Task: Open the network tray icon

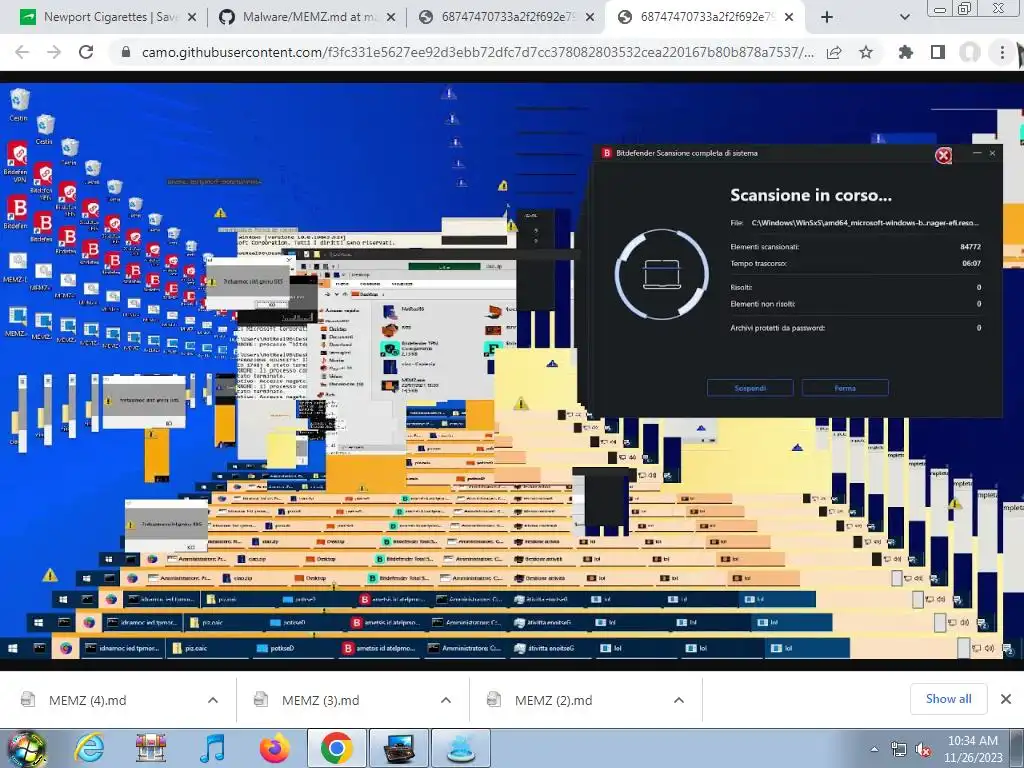Action: [x=899, y=749]
